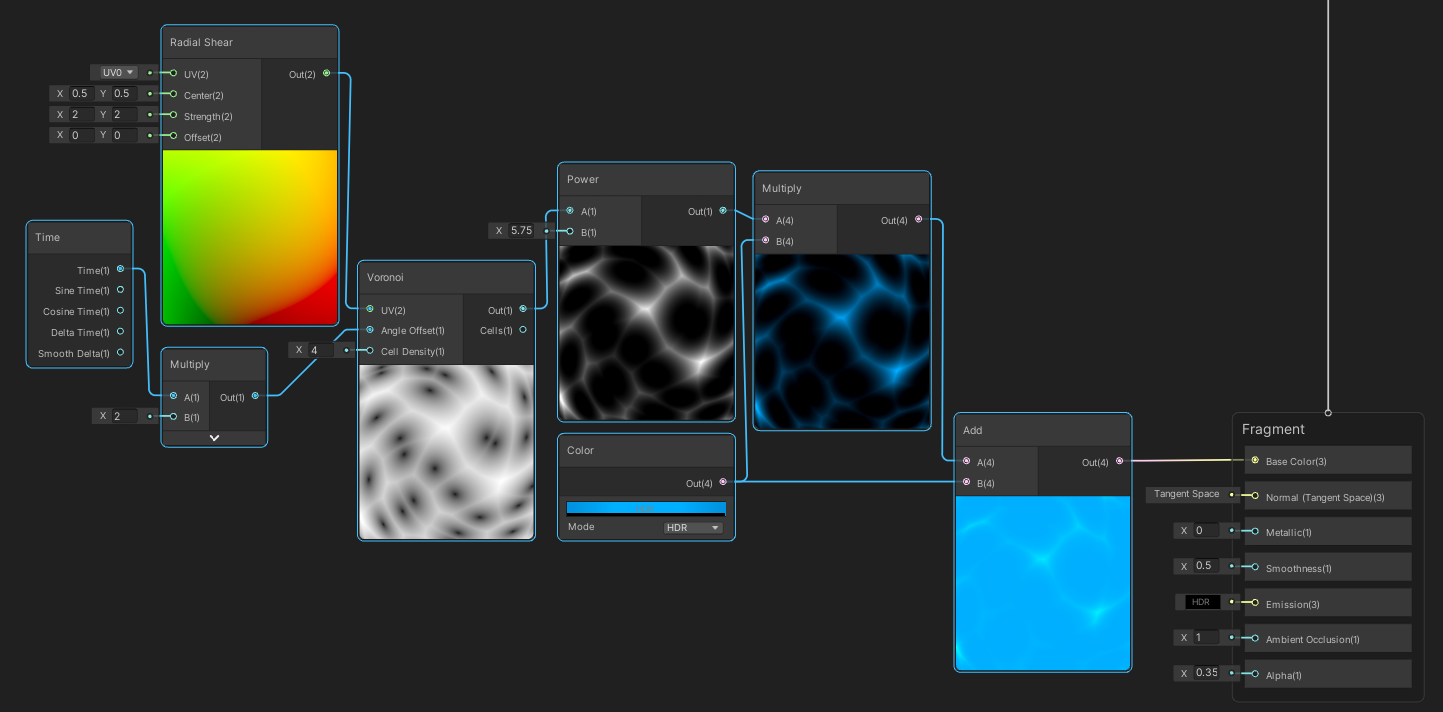Select the Power node title
Viewport: 1443px width, 712px height.
point(583,179)
